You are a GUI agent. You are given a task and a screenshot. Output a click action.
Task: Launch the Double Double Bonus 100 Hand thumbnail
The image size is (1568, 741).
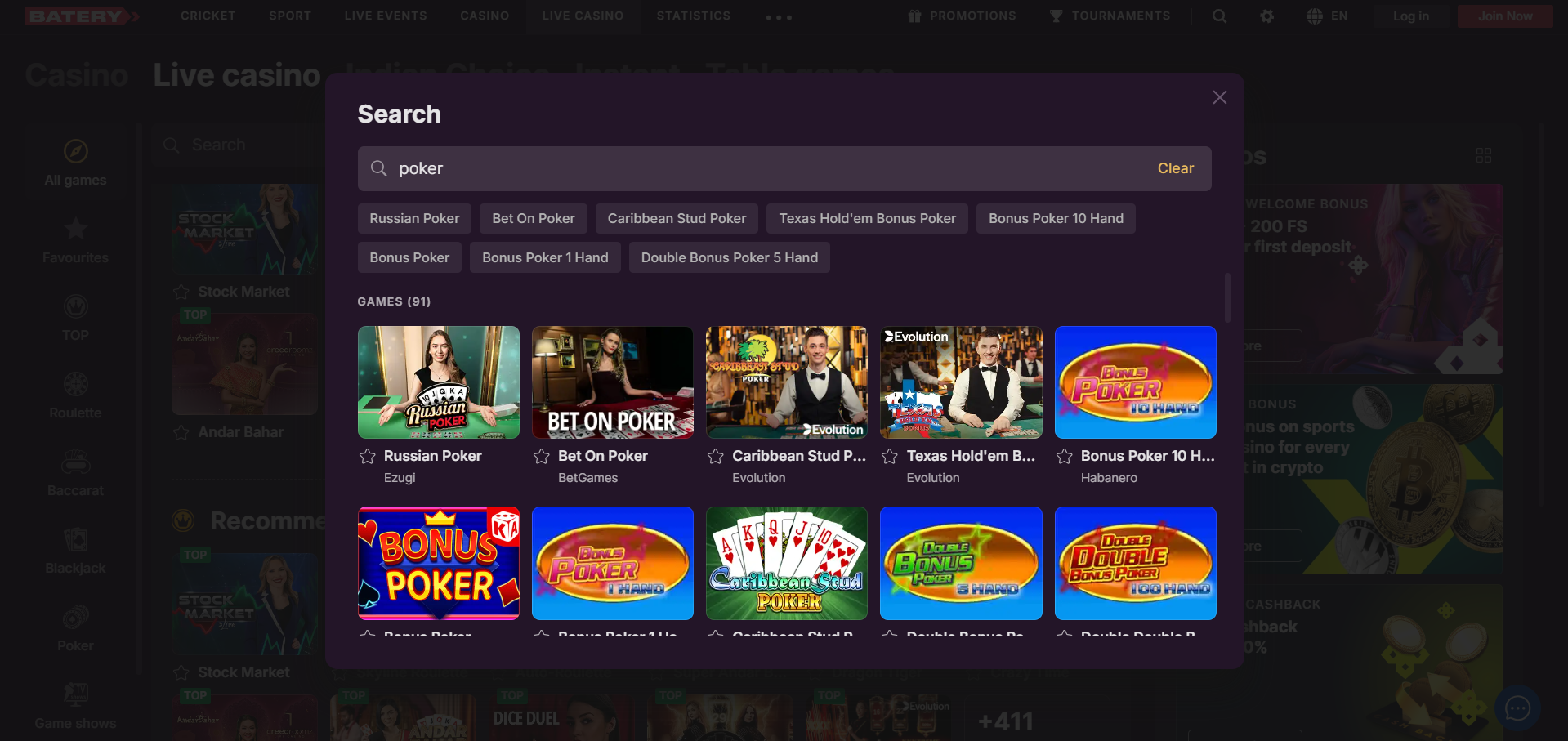1135,563
